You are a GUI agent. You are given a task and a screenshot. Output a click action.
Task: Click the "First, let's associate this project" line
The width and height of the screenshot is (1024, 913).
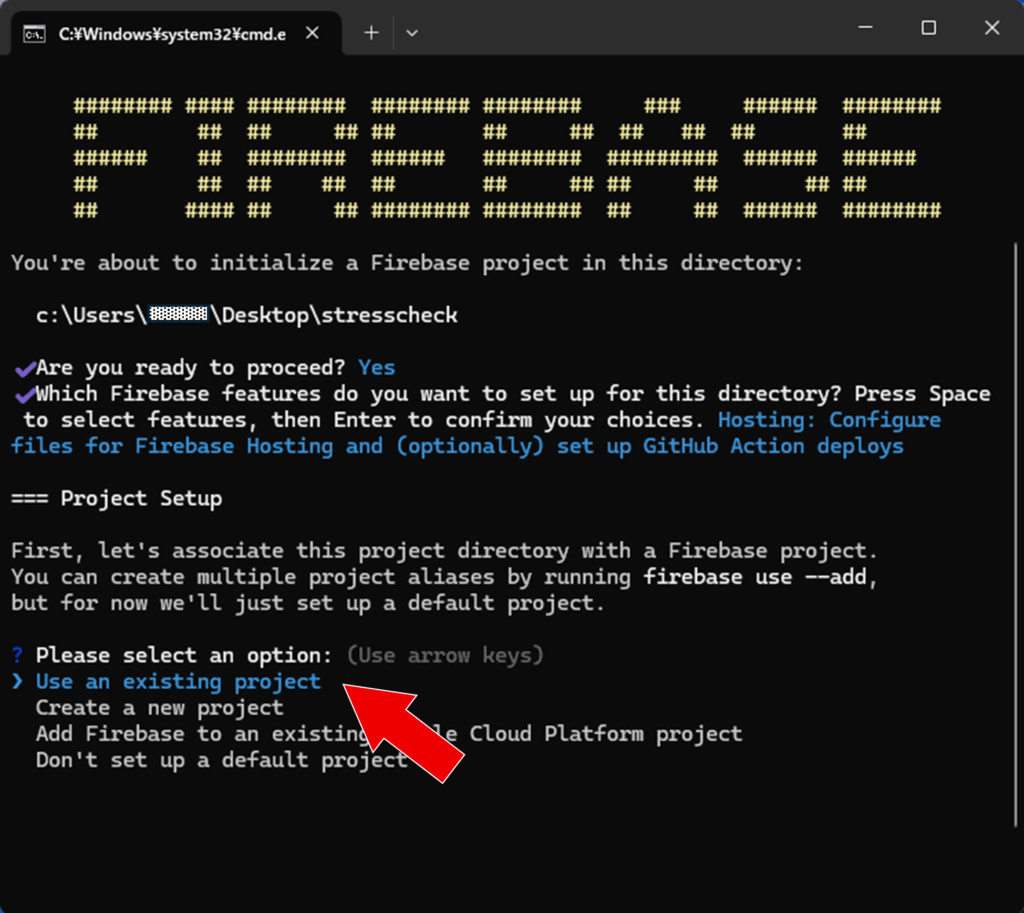(444, 551)
